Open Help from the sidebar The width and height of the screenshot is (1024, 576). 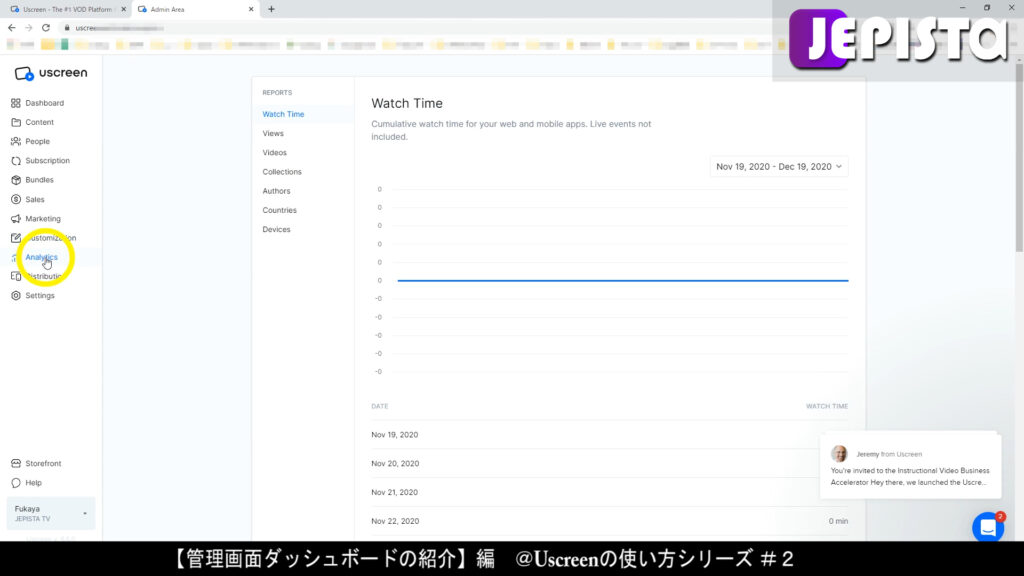point(33,483)
